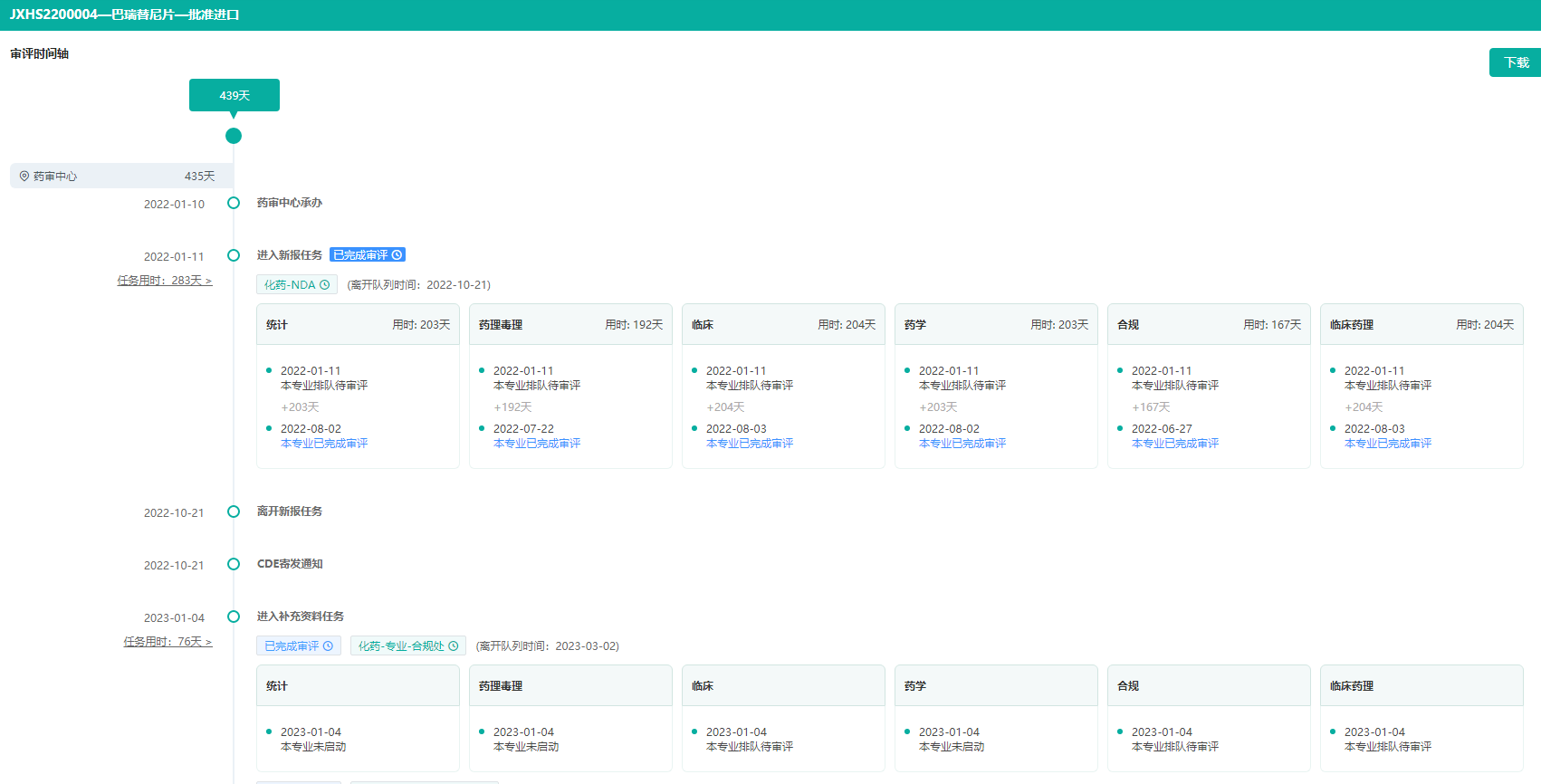Click the 439天 total duration bubble
This screenshot has height=784, width=1541.
[x=234, y=95]
